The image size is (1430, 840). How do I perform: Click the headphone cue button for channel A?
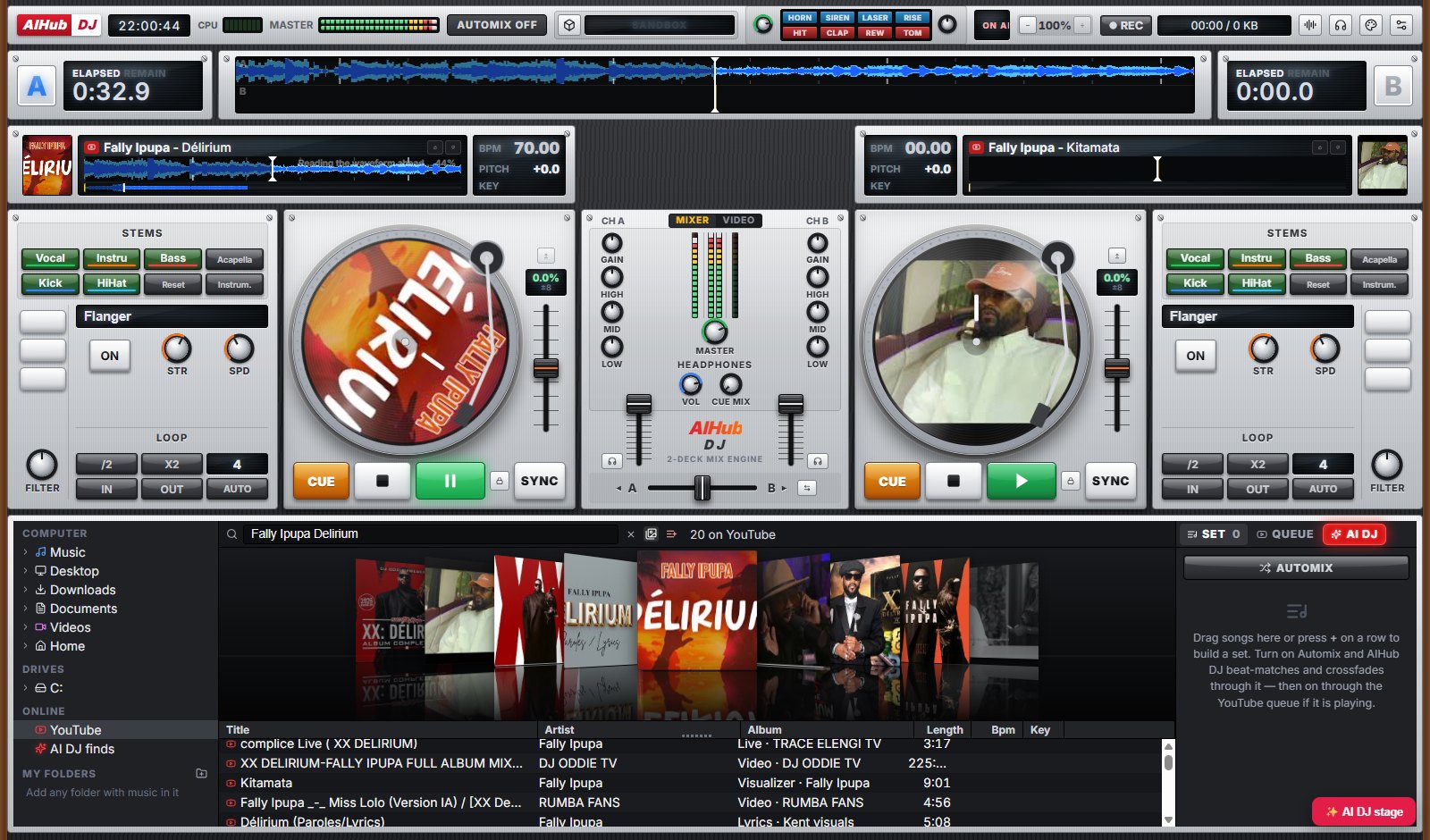tap(612, 461)
